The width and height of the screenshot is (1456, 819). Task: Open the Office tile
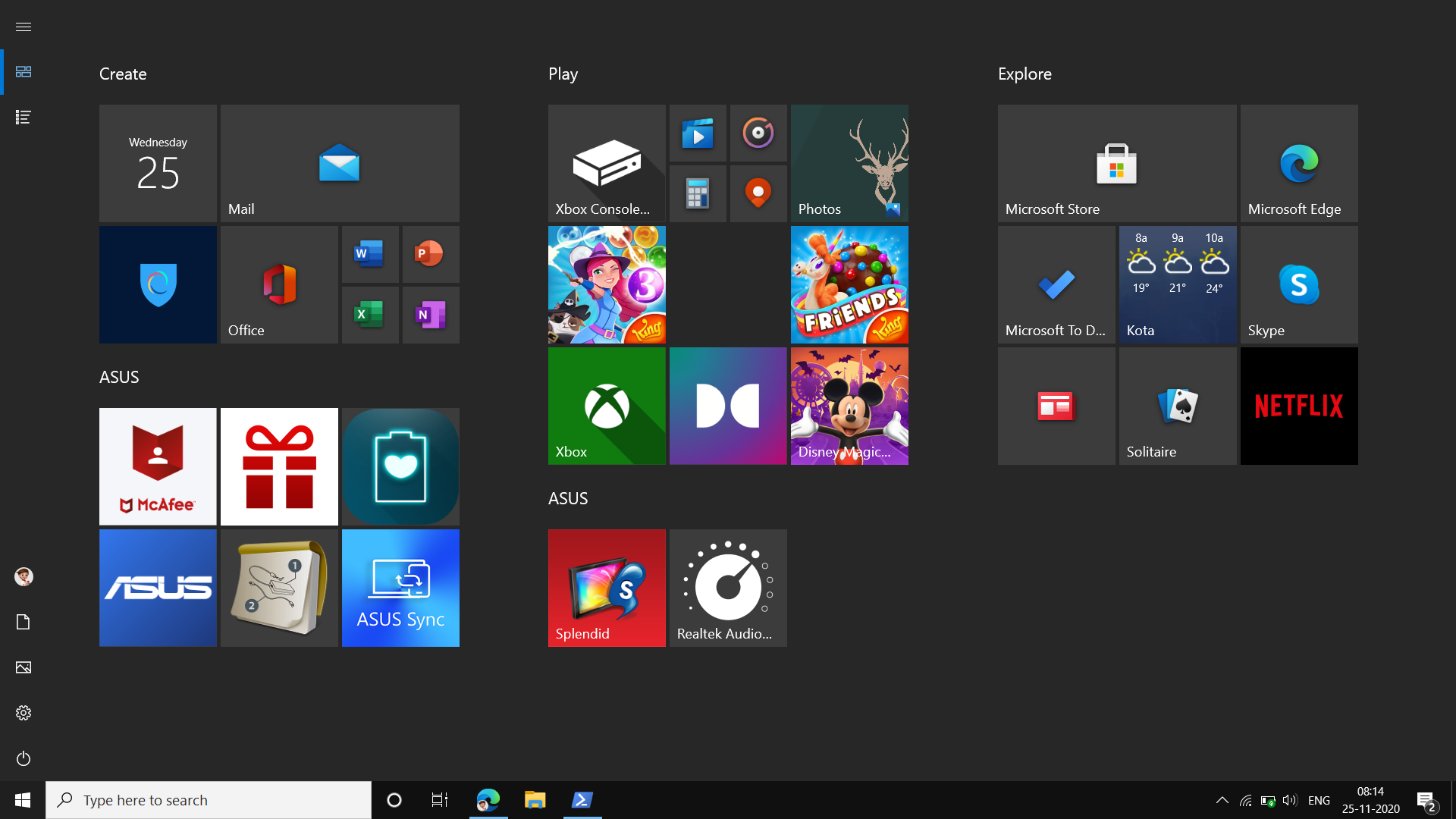click(279, 284)
